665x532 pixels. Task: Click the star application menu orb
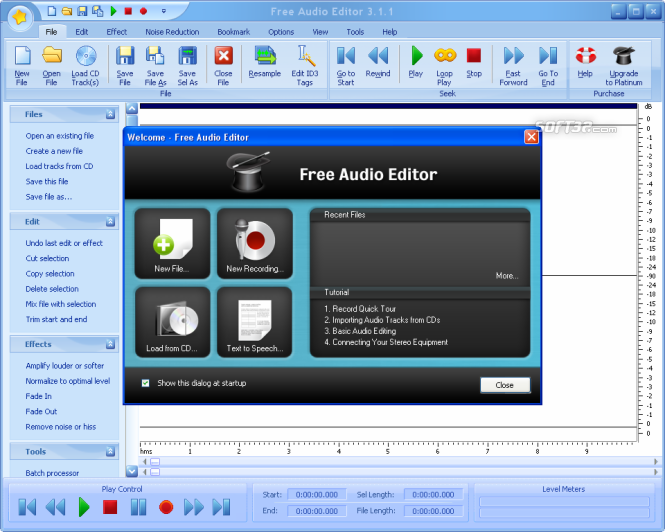[20, 18]
